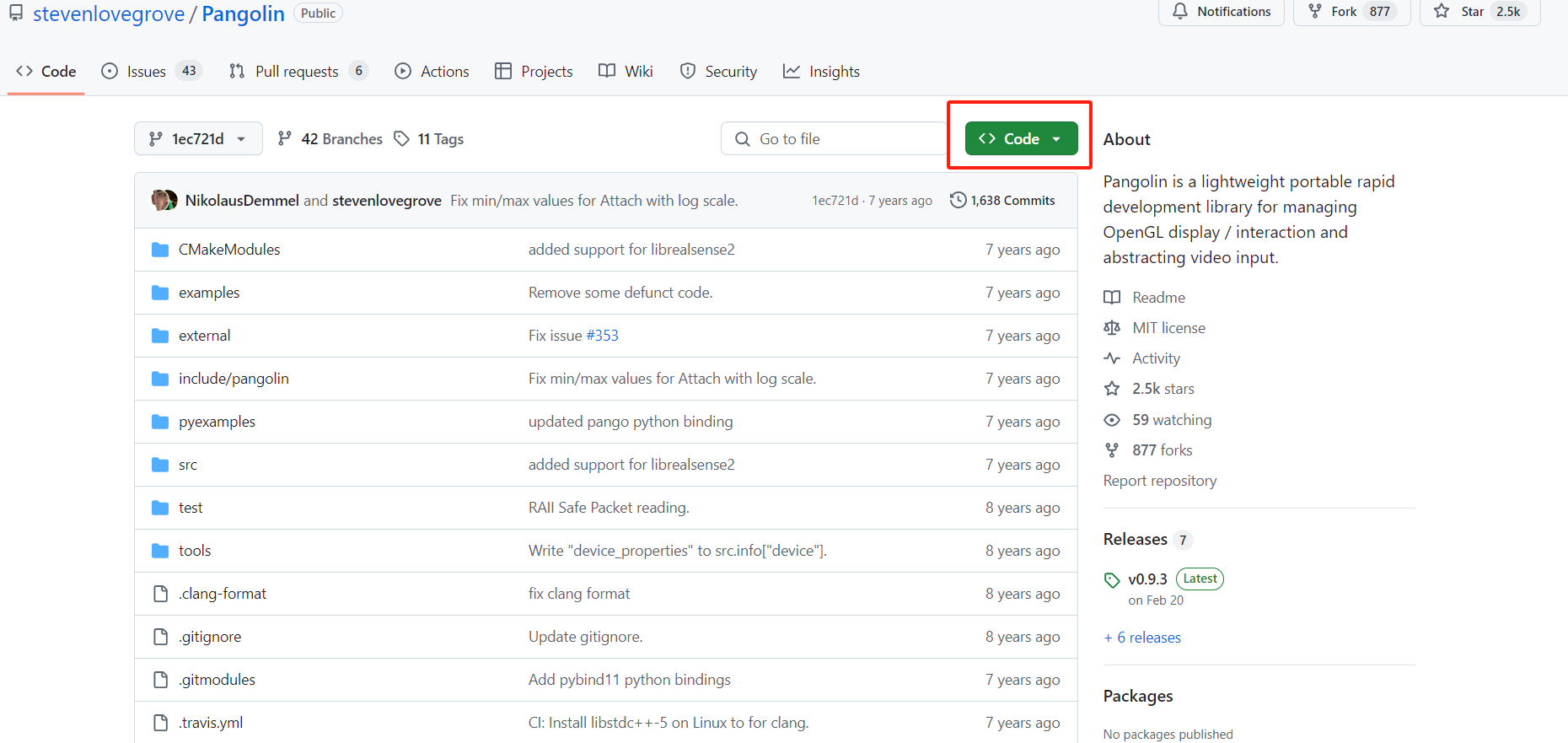Open commit "RAII Safe Packet reading."
This screenshot has width=1568, height=743.
click(x=609, y=508)
